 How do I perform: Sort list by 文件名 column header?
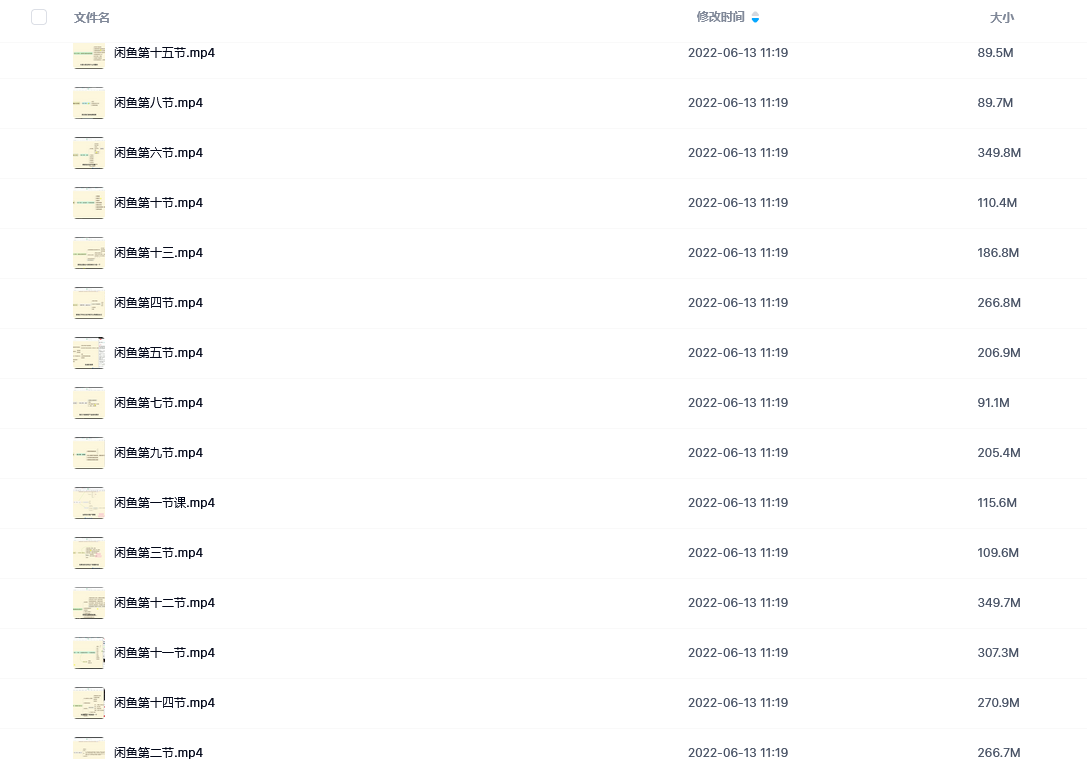click(92, 17)
